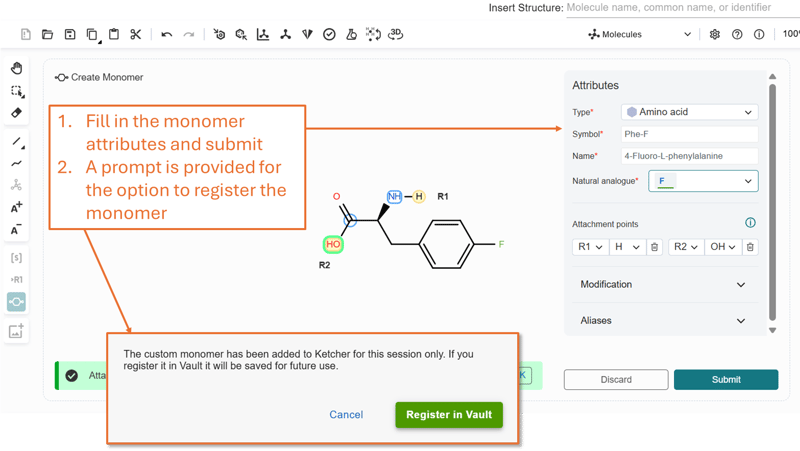Image resolution: width=800 pixels, height=451 pixels.
Task: Run the Check Structure tool
Action: (x=329, y=35)
